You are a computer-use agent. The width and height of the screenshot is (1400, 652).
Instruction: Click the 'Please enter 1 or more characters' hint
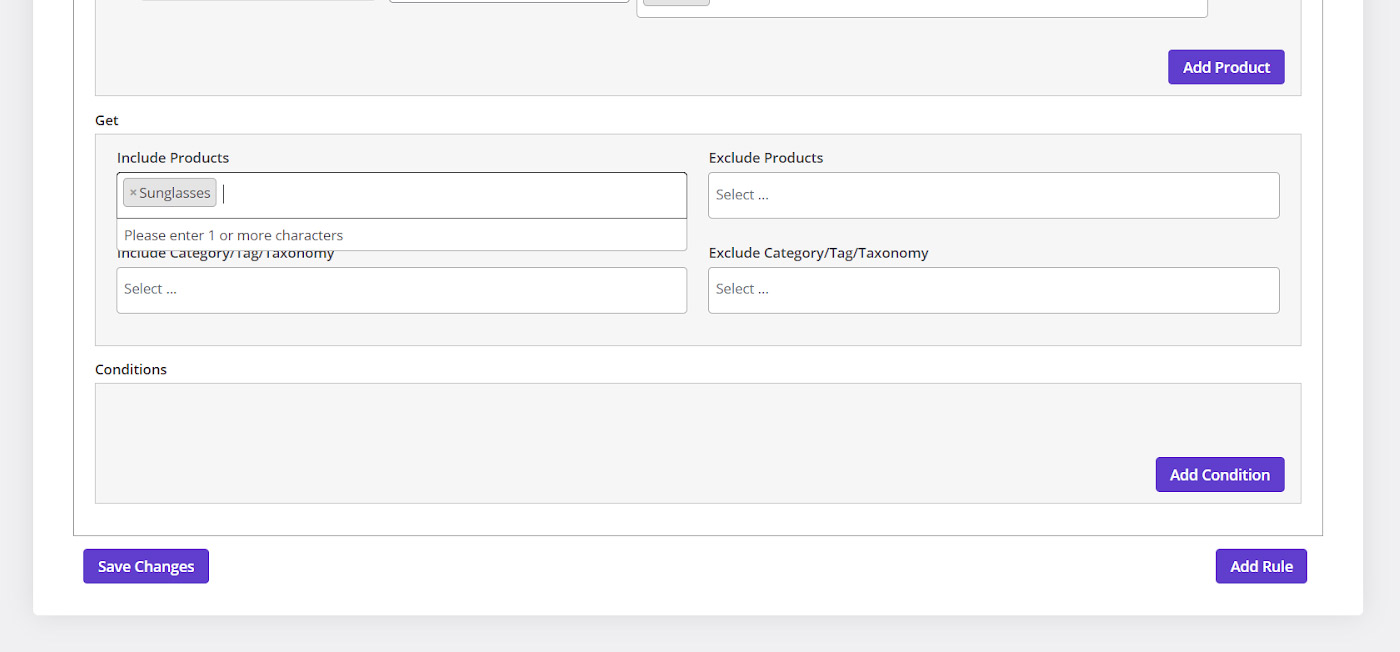(234, 236)
